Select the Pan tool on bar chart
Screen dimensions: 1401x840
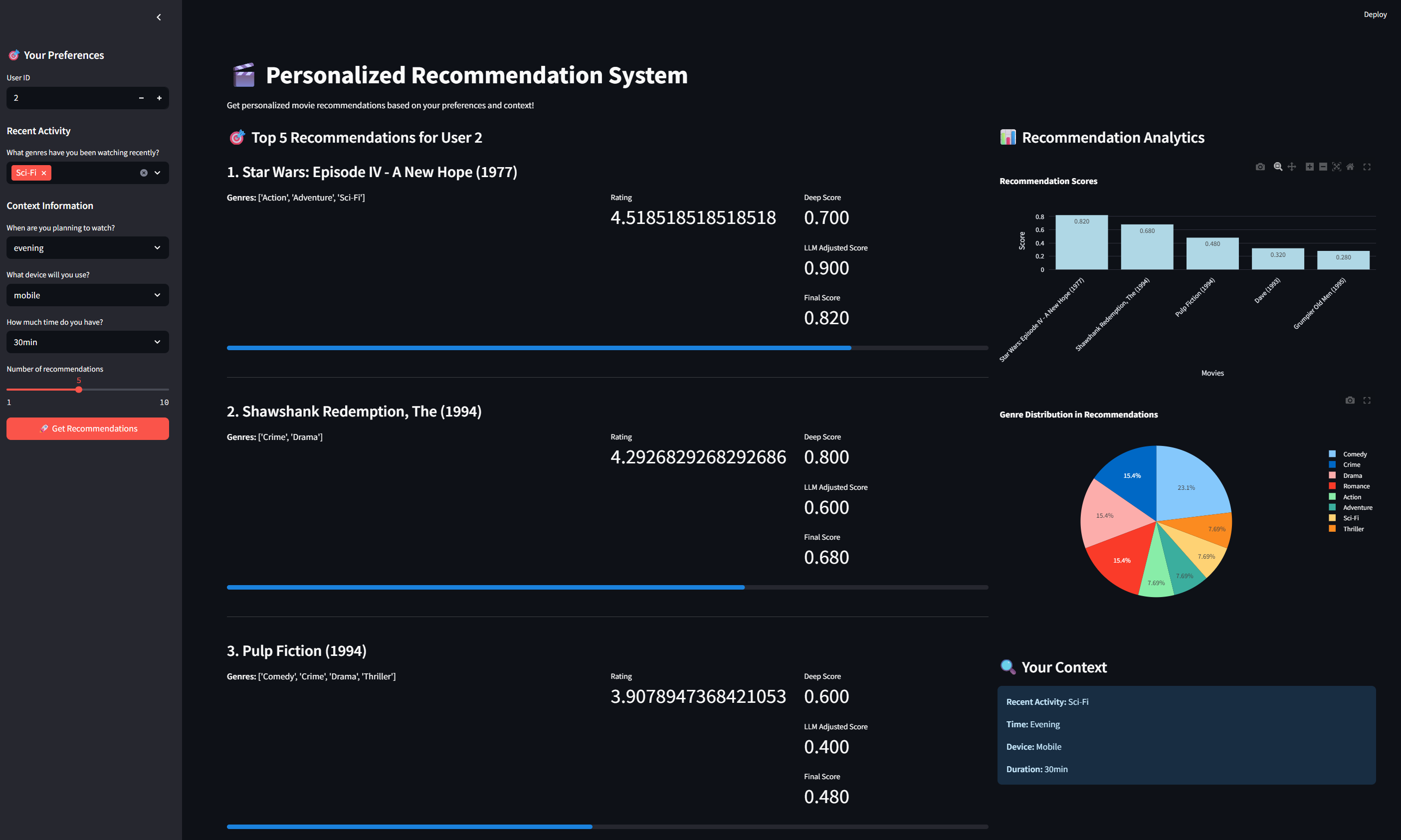(1292, 167)
